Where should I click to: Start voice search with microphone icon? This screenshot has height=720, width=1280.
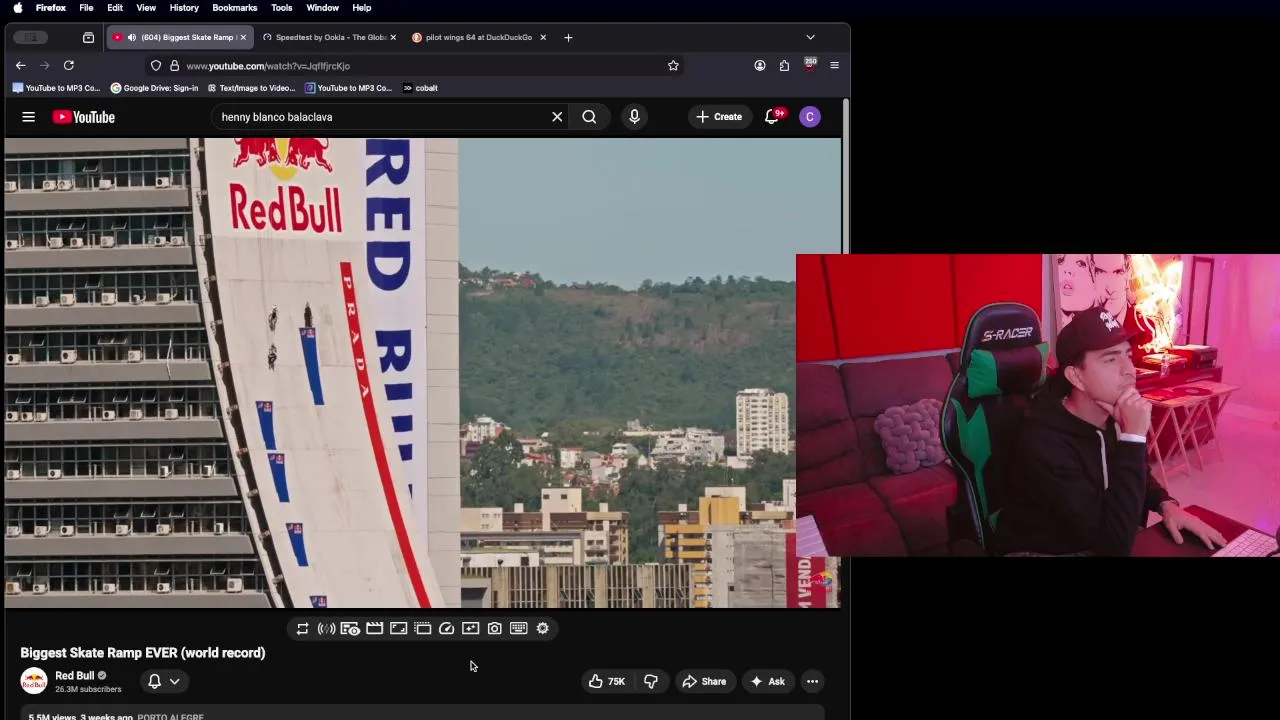634,117
